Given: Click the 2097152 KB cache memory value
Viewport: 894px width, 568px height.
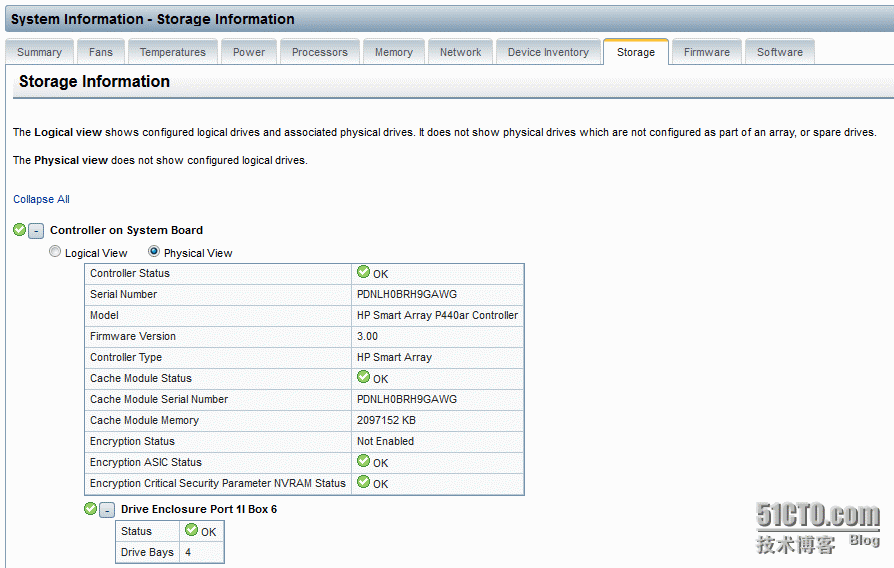Looking at the screenshot, I should click(386, 420).
